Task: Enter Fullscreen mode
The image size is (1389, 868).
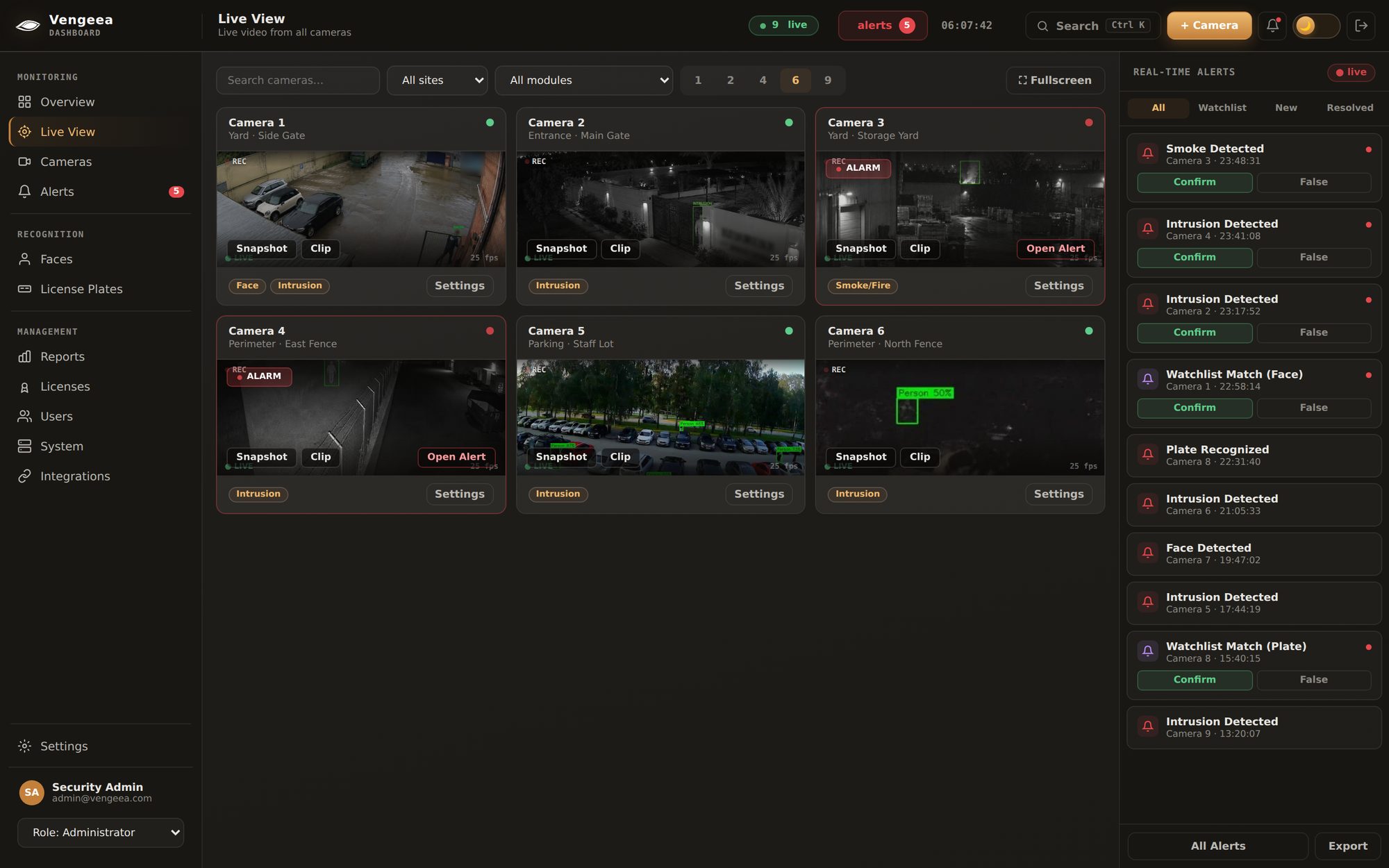Action: pos(1055,81)
